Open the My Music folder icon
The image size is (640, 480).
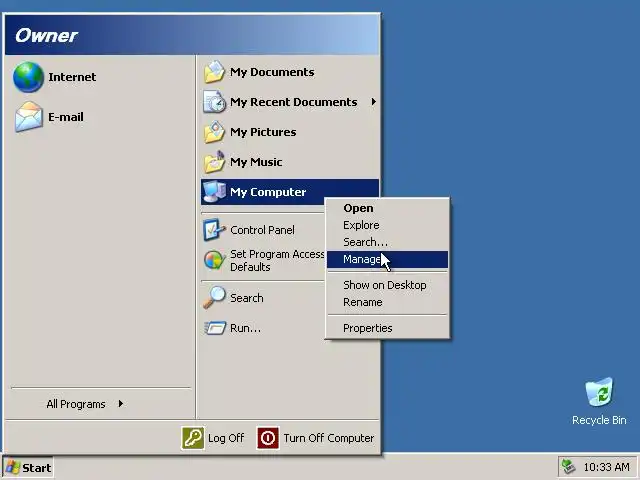coord(214,162)
